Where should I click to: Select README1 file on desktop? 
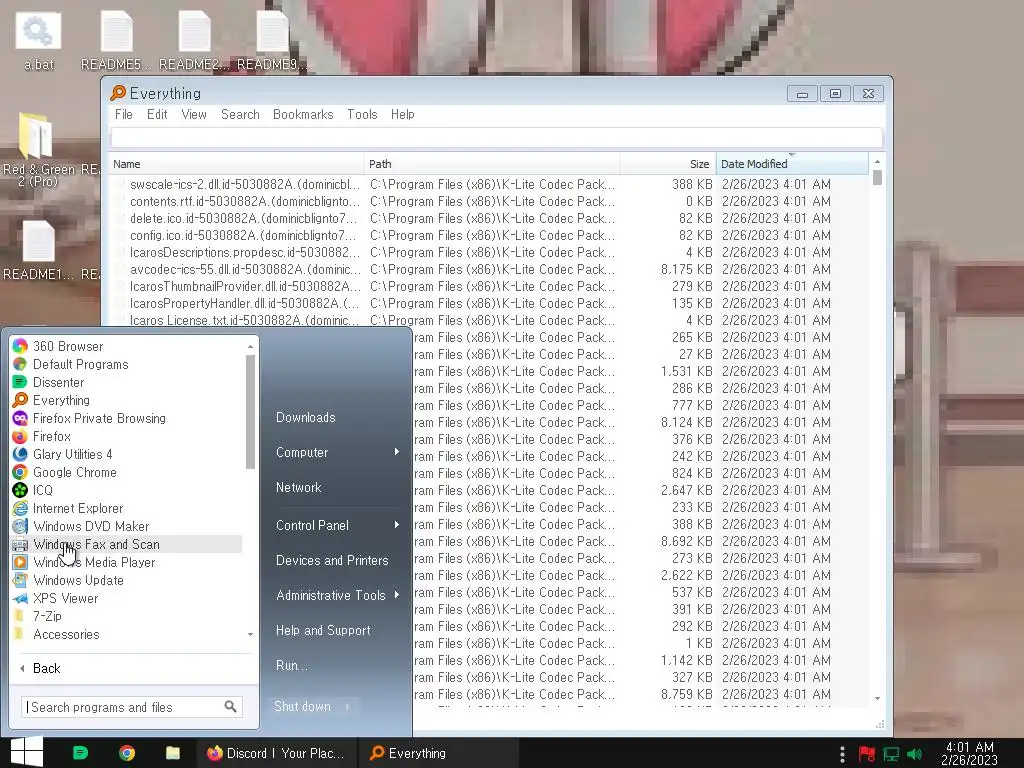39,251
